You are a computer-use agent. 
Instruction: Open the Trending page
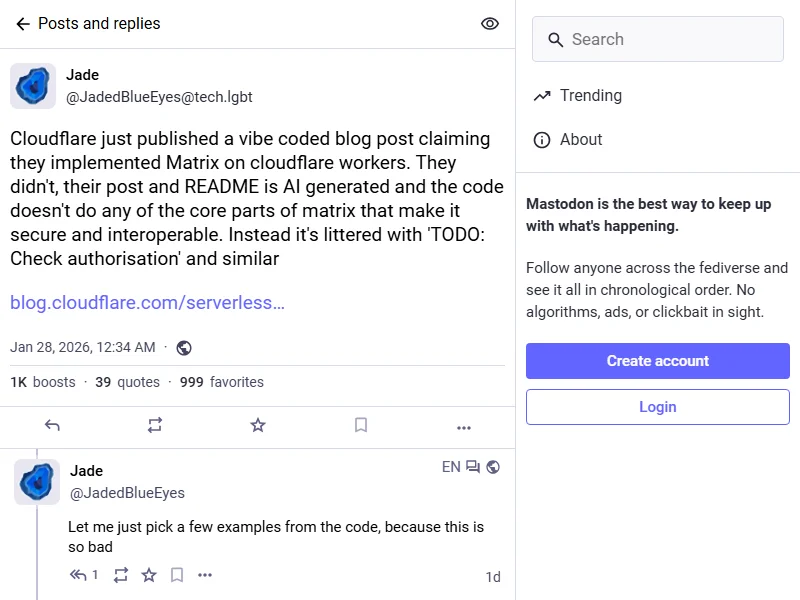pyautogui.click(x=590, y=96)
